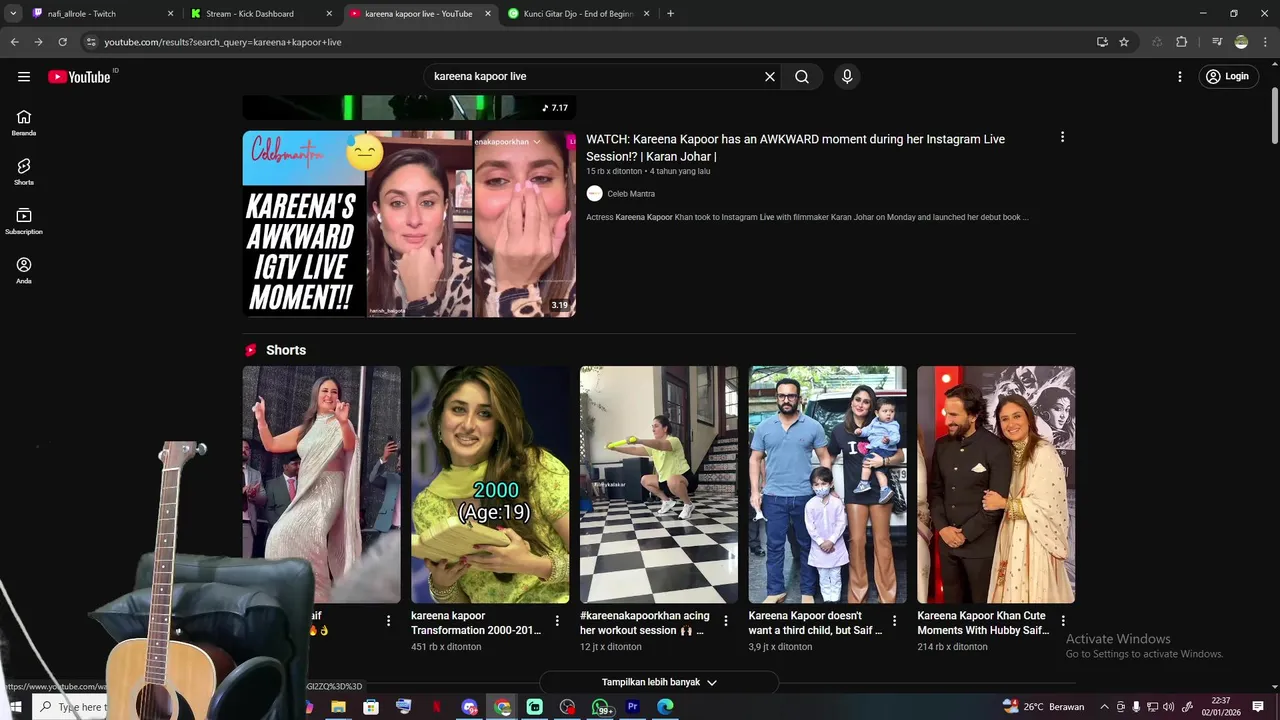Show hidden system tray icons

(1104, 707)
